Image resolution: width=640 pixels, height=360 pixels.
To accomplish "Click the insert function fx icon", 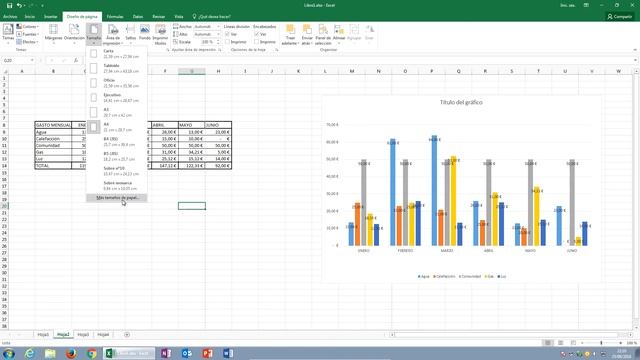I will click(76, 60).
